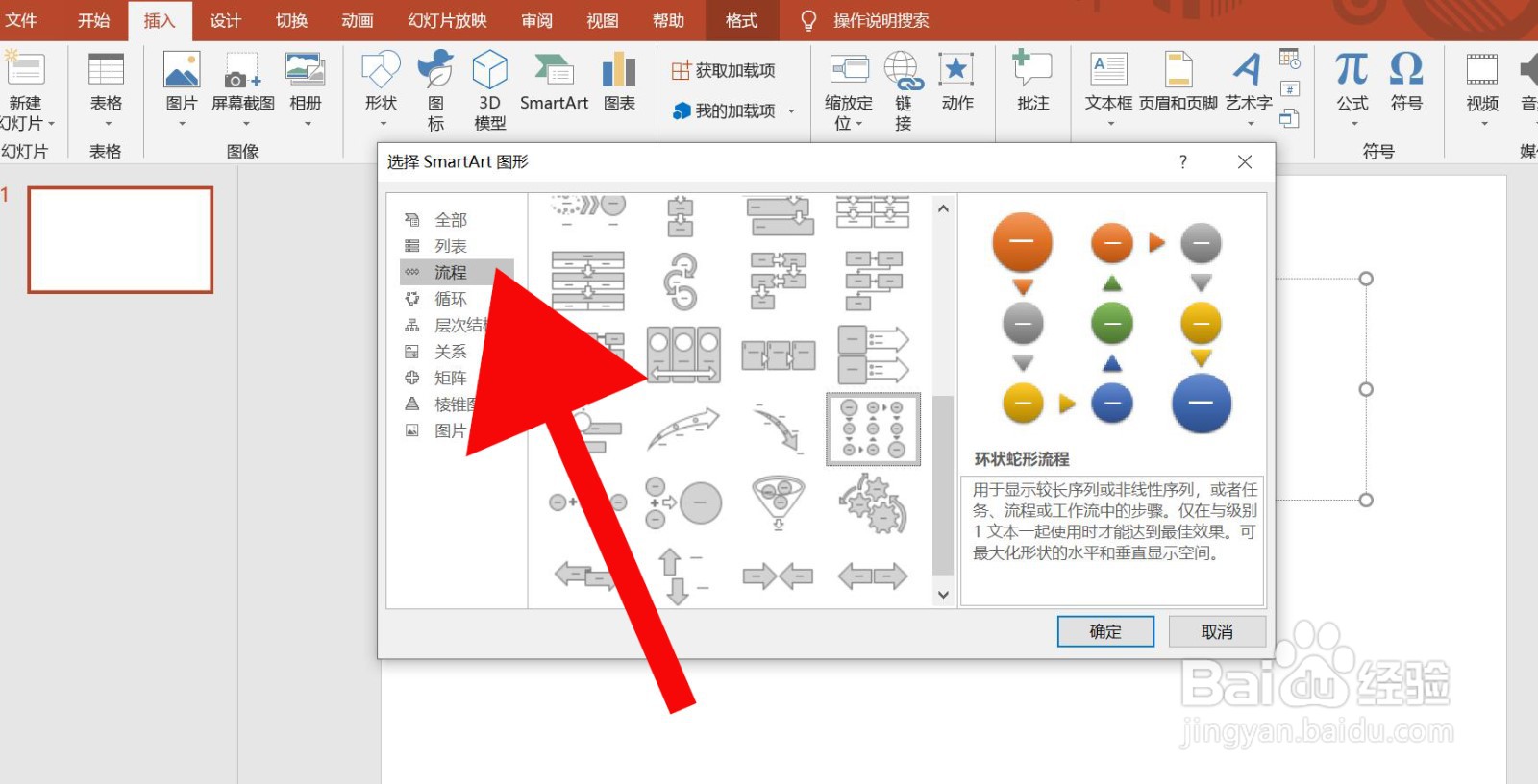Select the Relationship (关系) SmartArt category
Image resolution: width=1538 pixels, height=784 pixels.
point(451,352)
